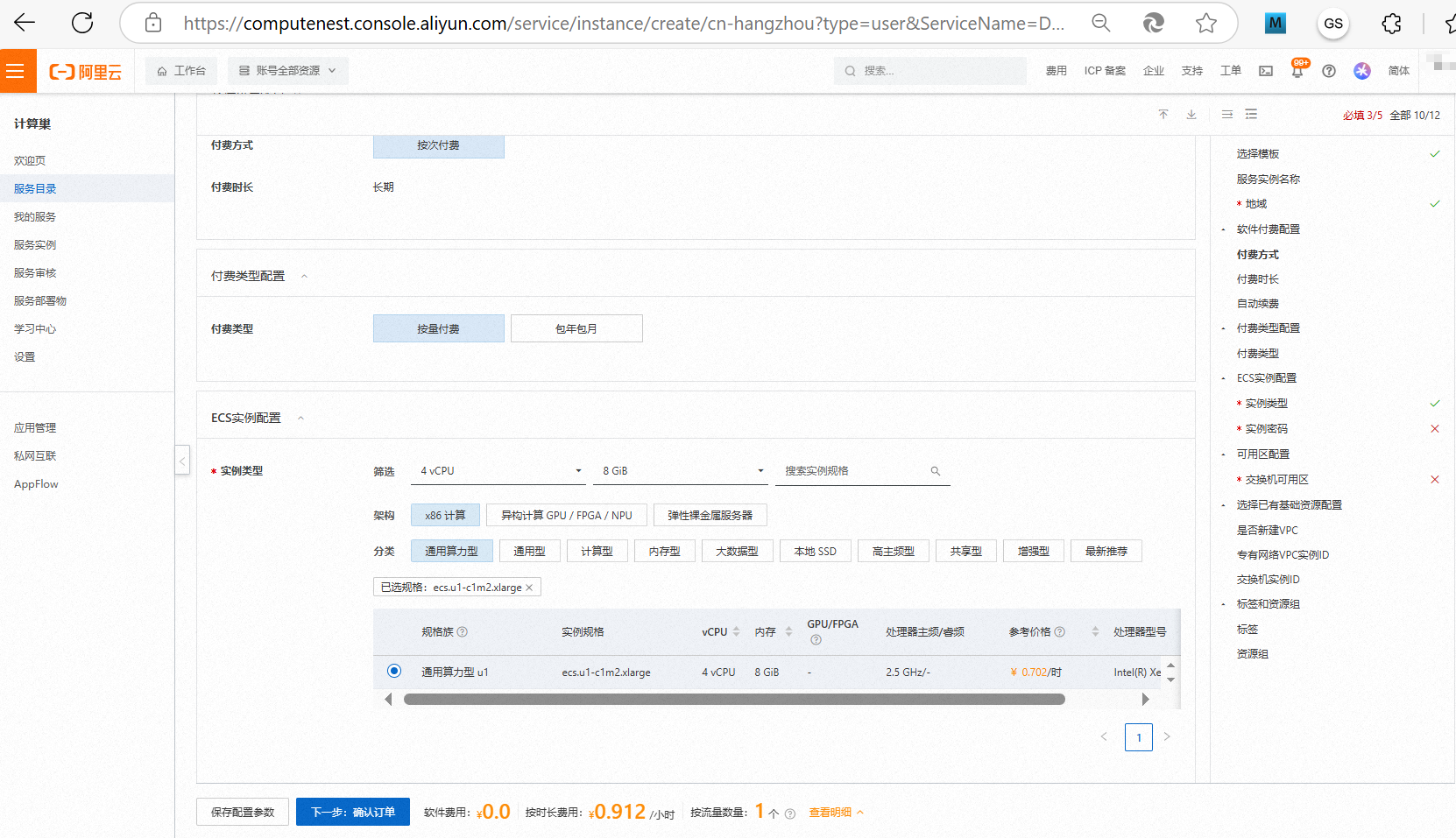The width and height of the screenshot is (1456, 838).
Task: Open the 按流量数量 help icon
Action: [x=790, y=813]
